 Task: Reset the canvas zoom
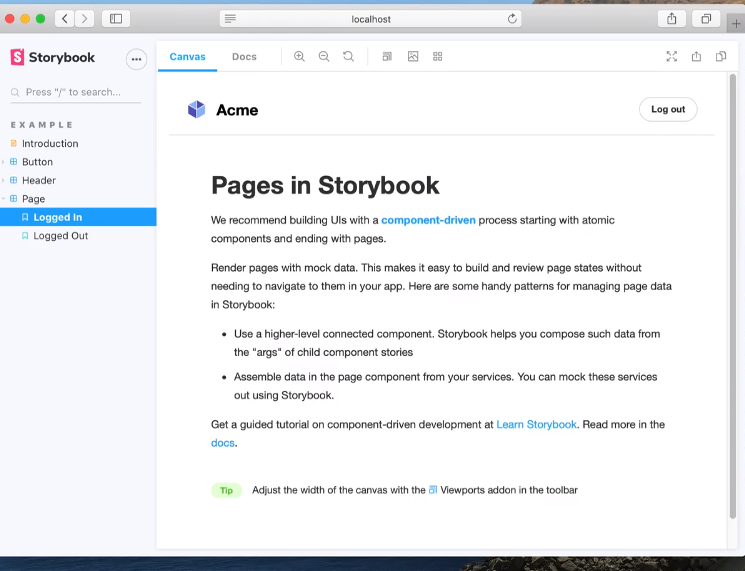click(x=349, y=57)
